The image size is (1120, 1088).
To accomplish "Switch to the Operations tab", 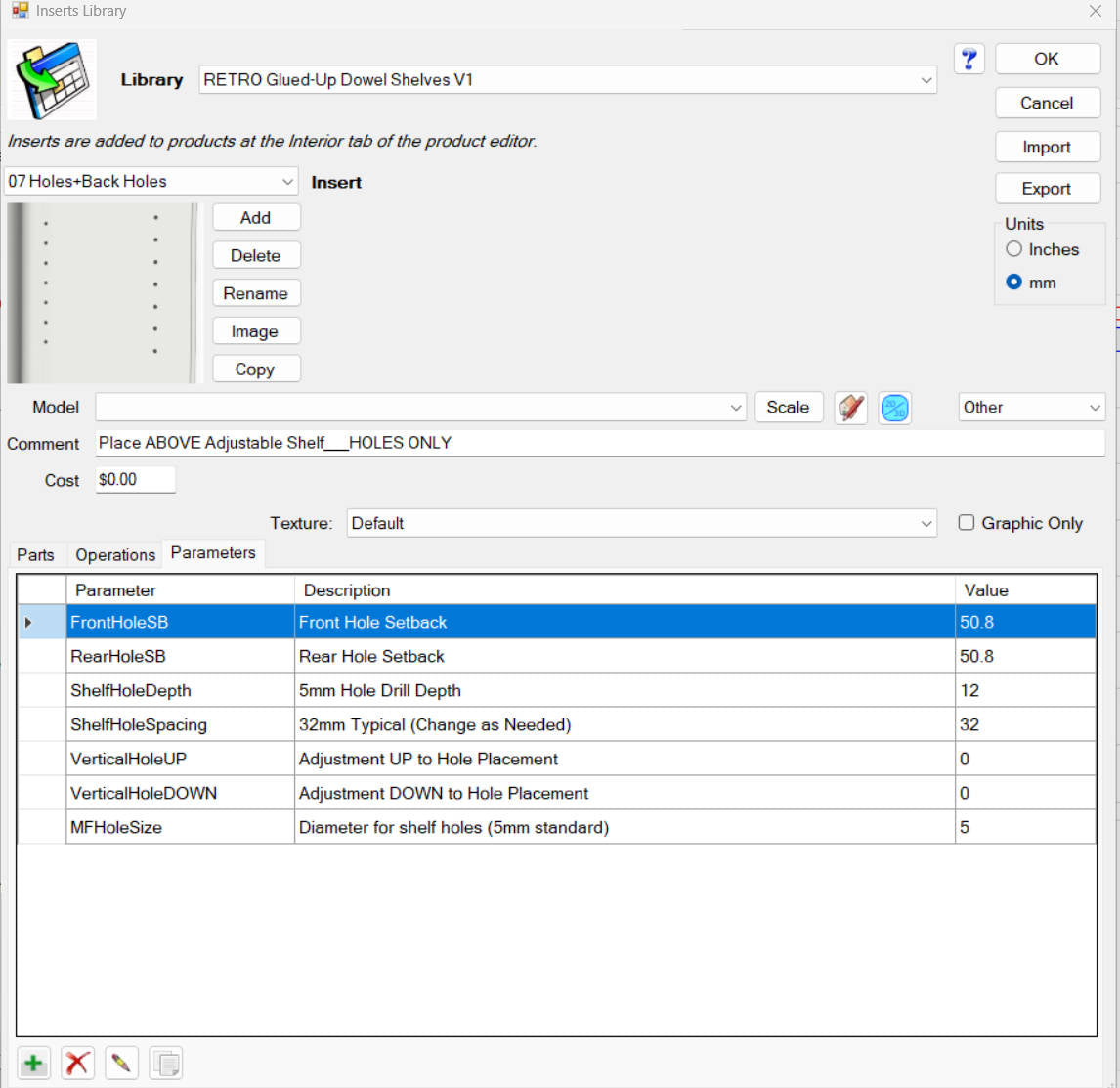I will point(115,555).
